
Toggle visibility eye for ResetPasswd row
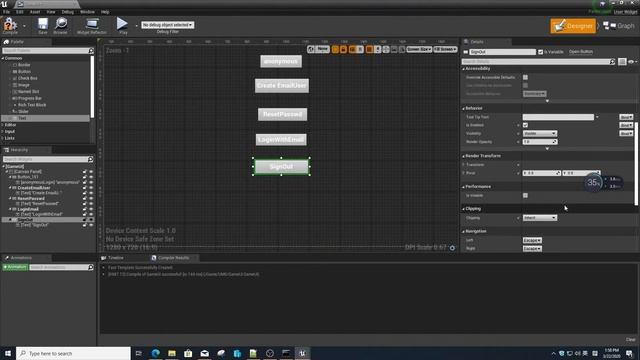(x=91, y=198)
